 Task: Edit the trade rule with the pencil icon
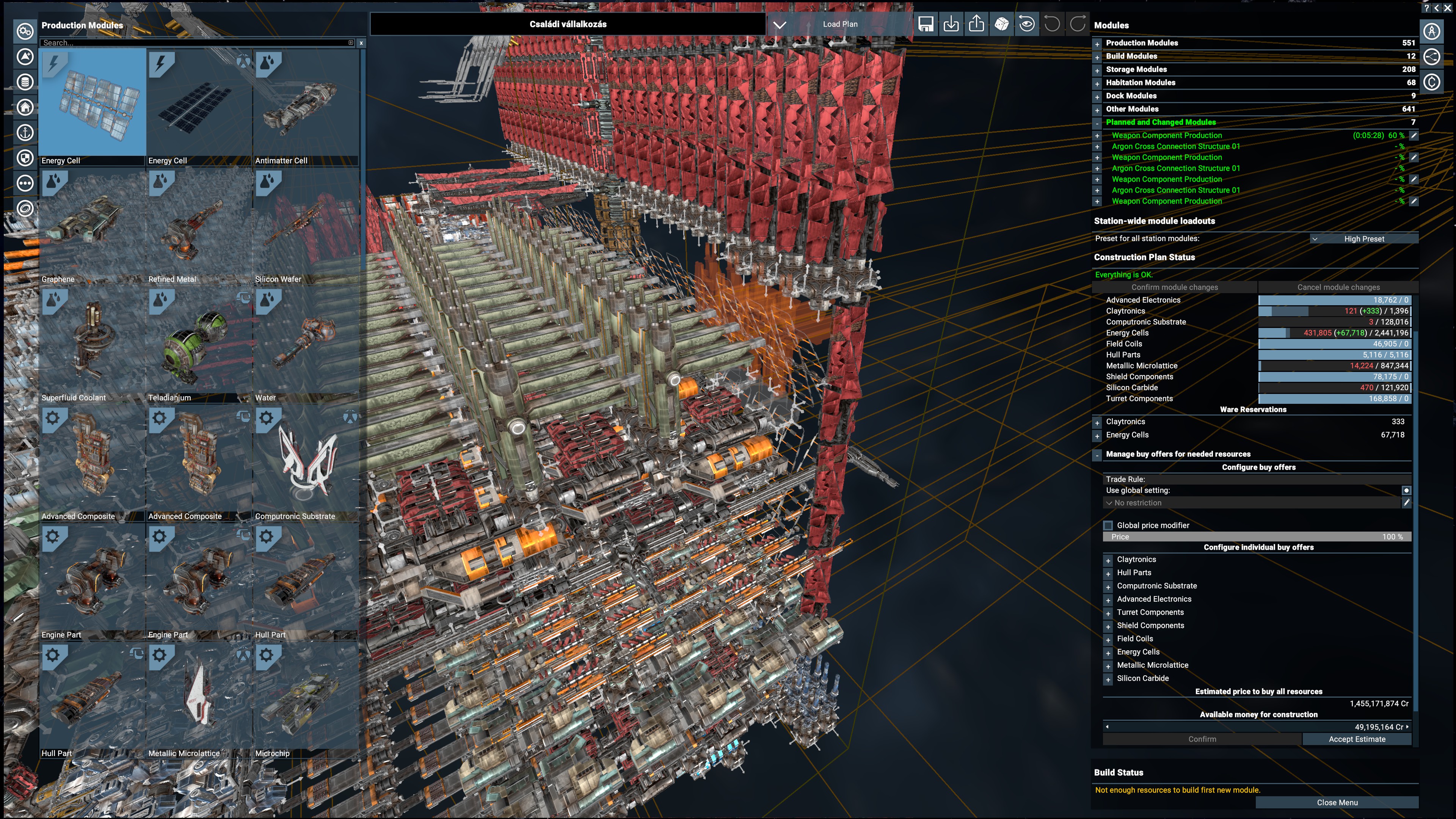click(x=1406, y=502)
